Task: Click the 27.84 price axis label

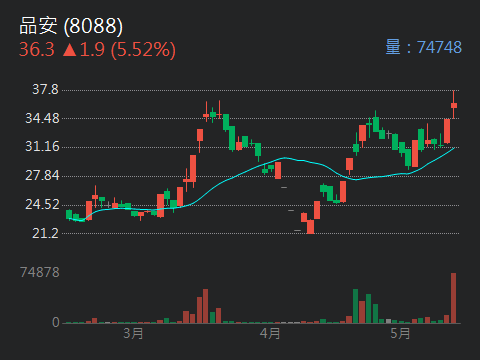Action: coord(42,175)
